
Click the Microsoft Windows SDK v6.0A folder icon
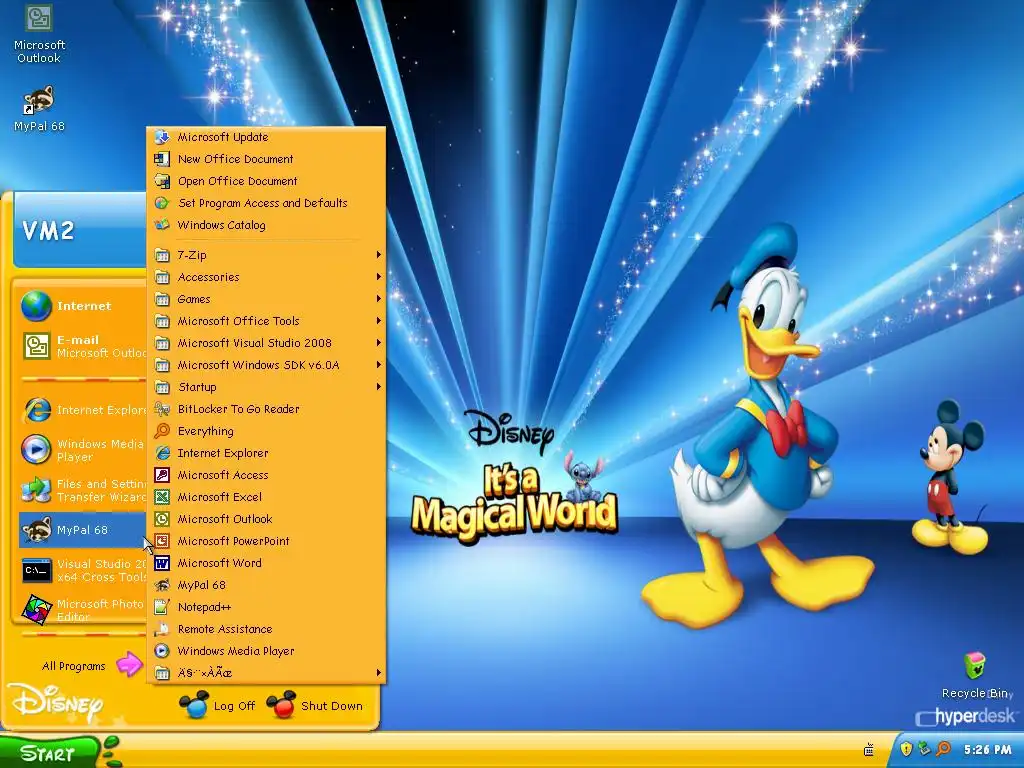tap(162, 365)
